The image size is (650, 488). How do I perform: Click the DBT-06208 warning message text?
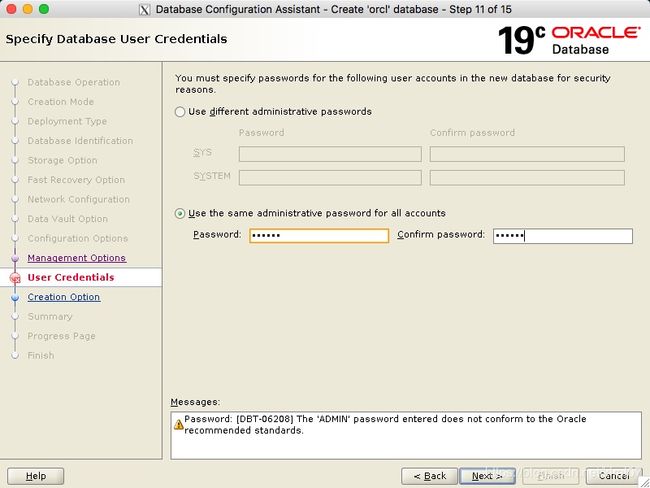click(385, 425)
